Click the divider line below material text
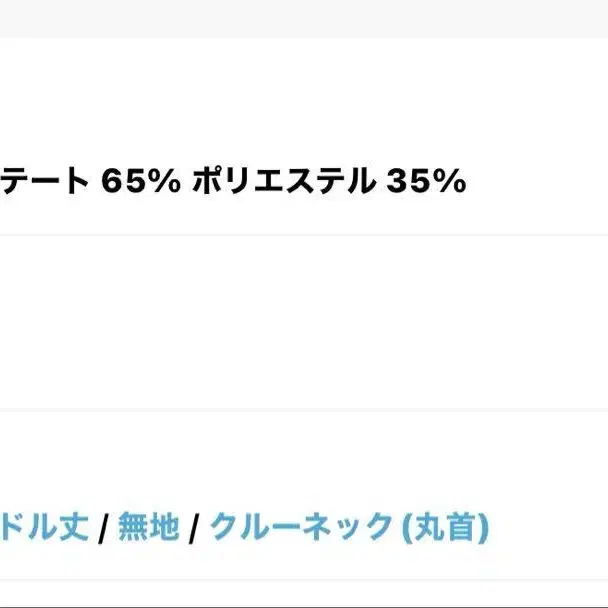Image resolution: width=608 pixels, height=608 pixels. pos(304,235)
